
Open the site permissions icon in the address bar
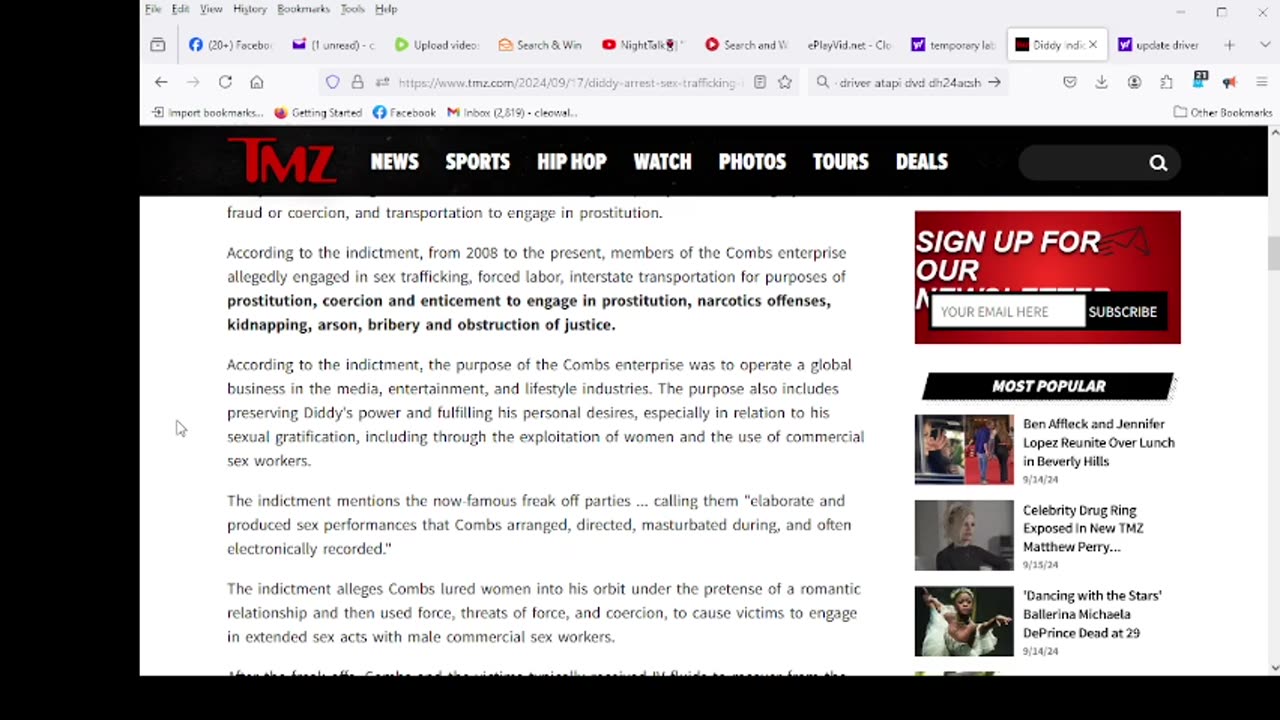click(x=382, y=82)
